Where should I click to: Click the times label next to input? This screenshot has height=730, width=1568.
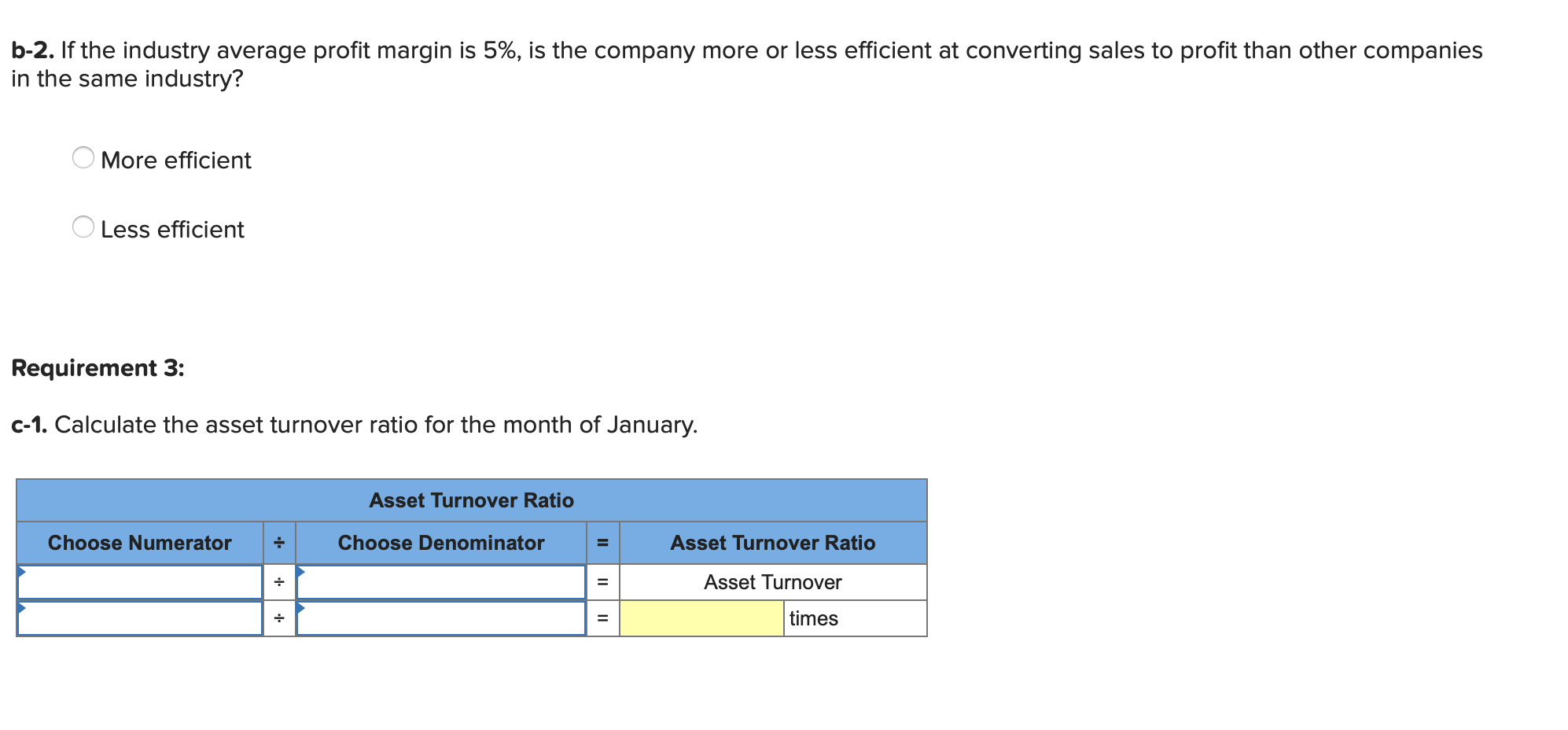point(815,618)
